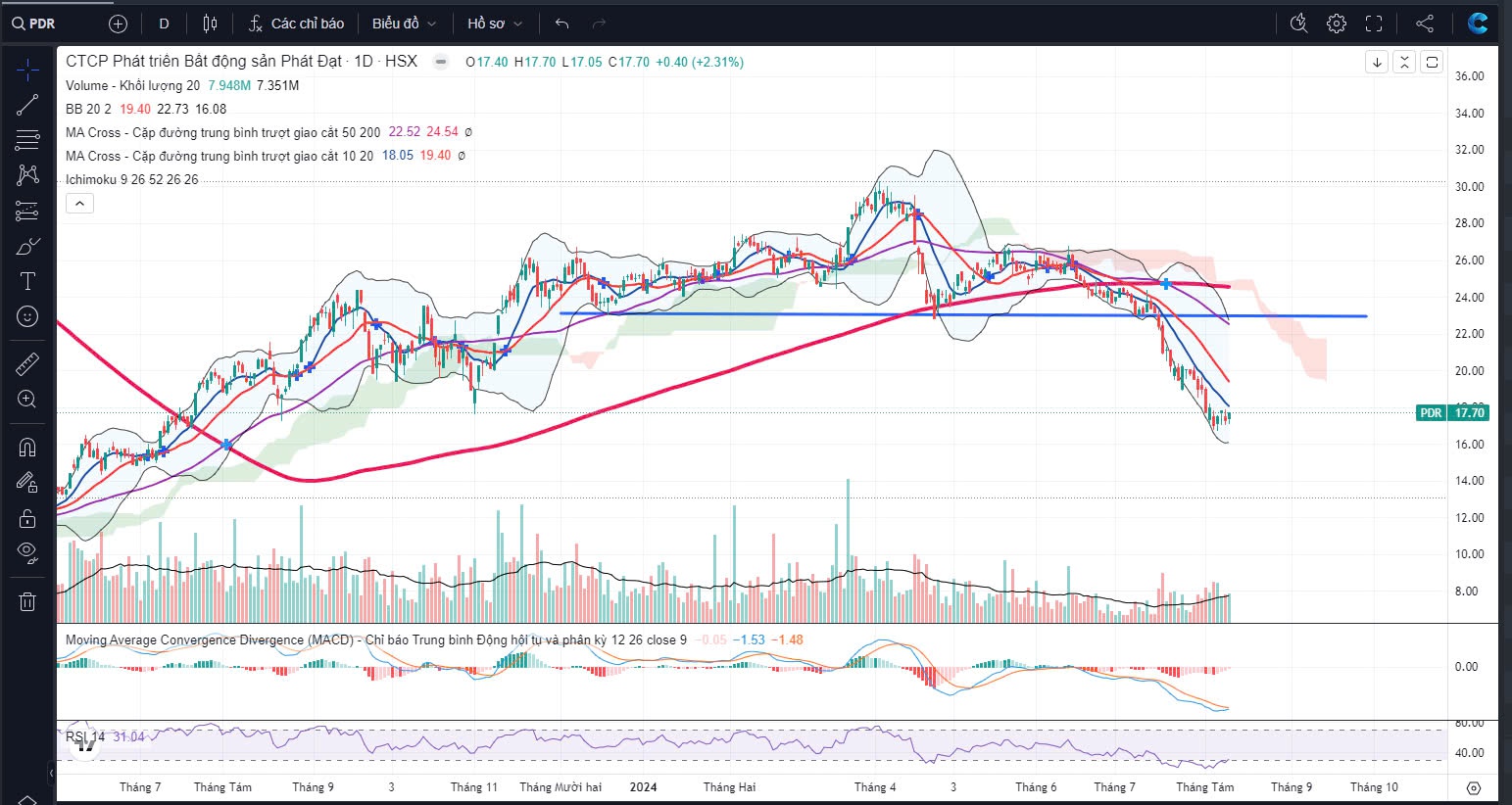Click the 2024 label on time axis
This screenshot has width=1512, height=805.
[x=644, y=787]
